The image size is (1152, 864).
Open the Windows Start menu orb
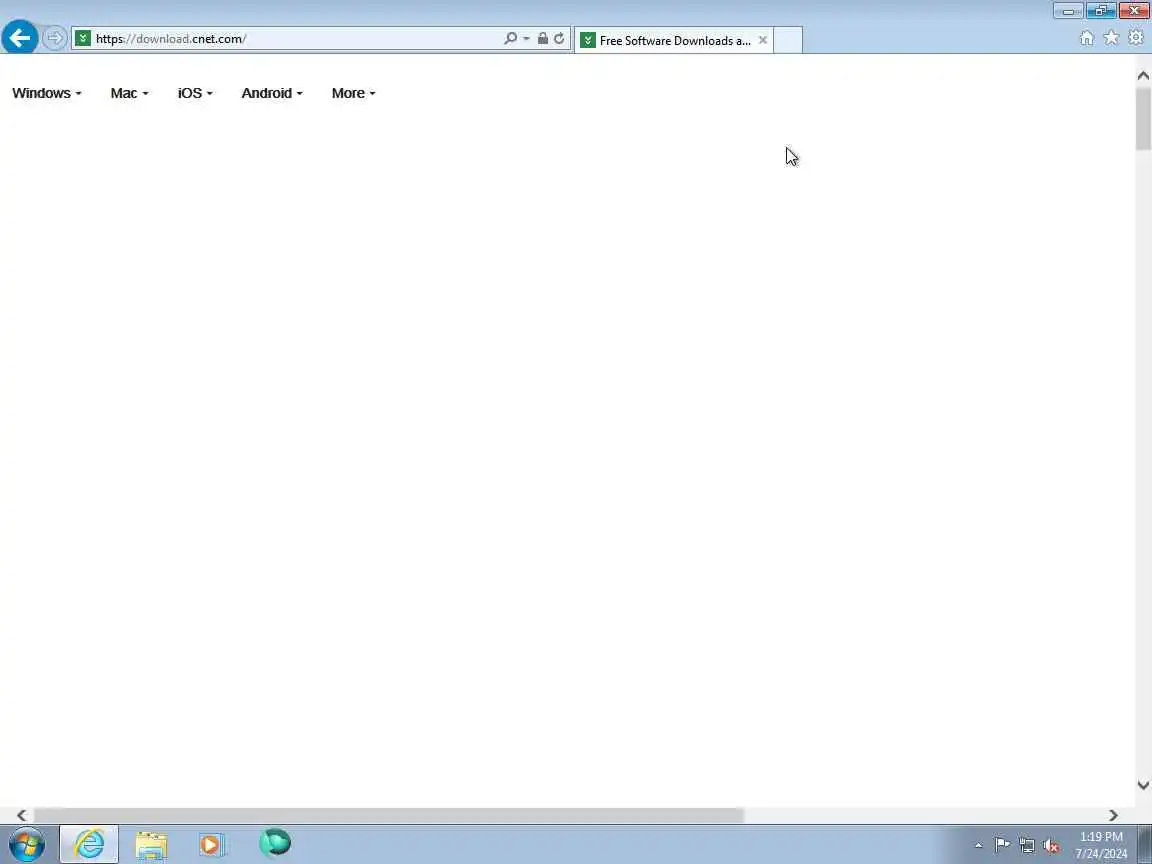click(x=27, y=844)
